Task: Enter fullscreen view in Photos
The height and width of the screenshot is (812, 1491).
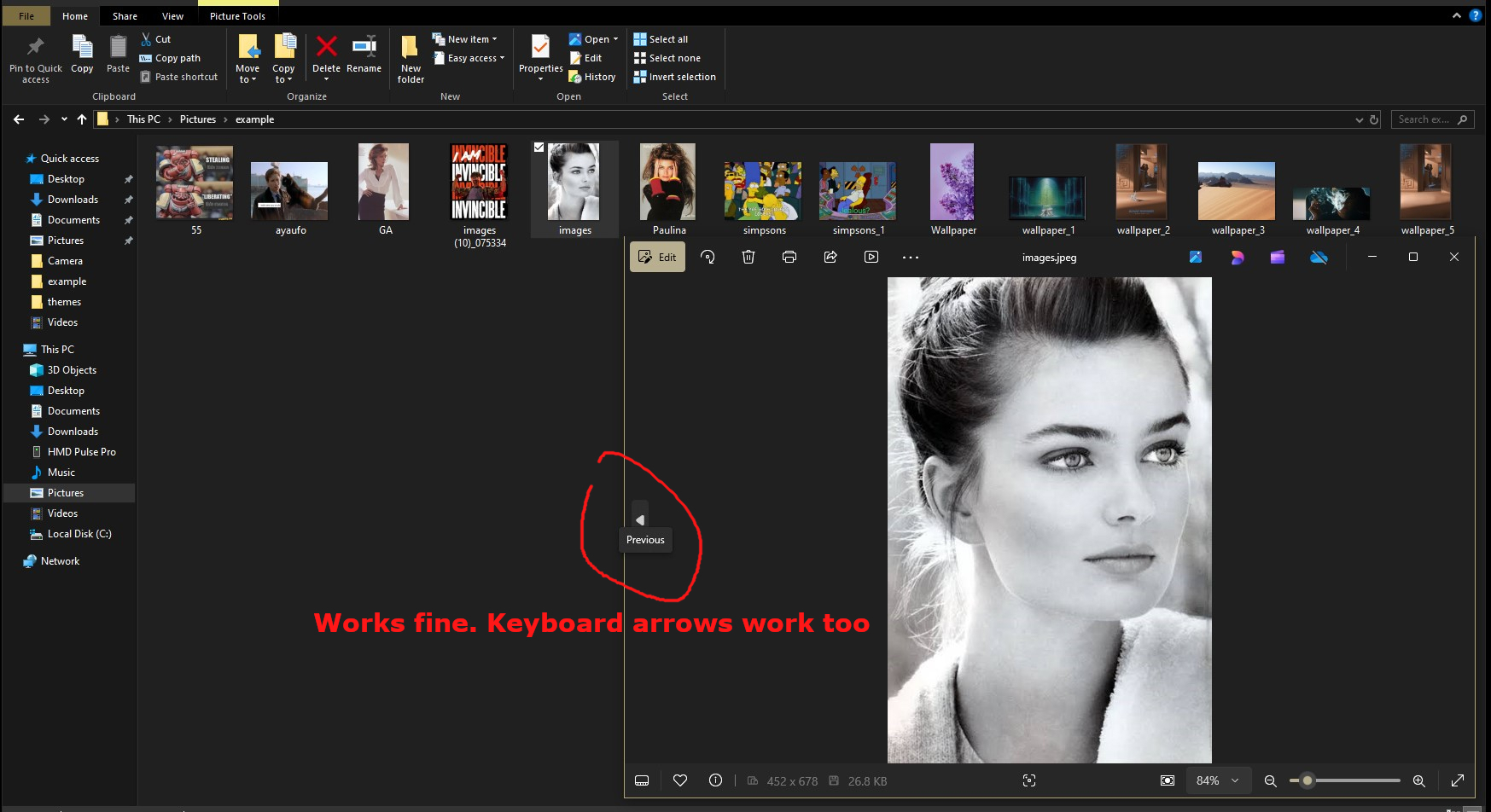Action: point(1458,780)
